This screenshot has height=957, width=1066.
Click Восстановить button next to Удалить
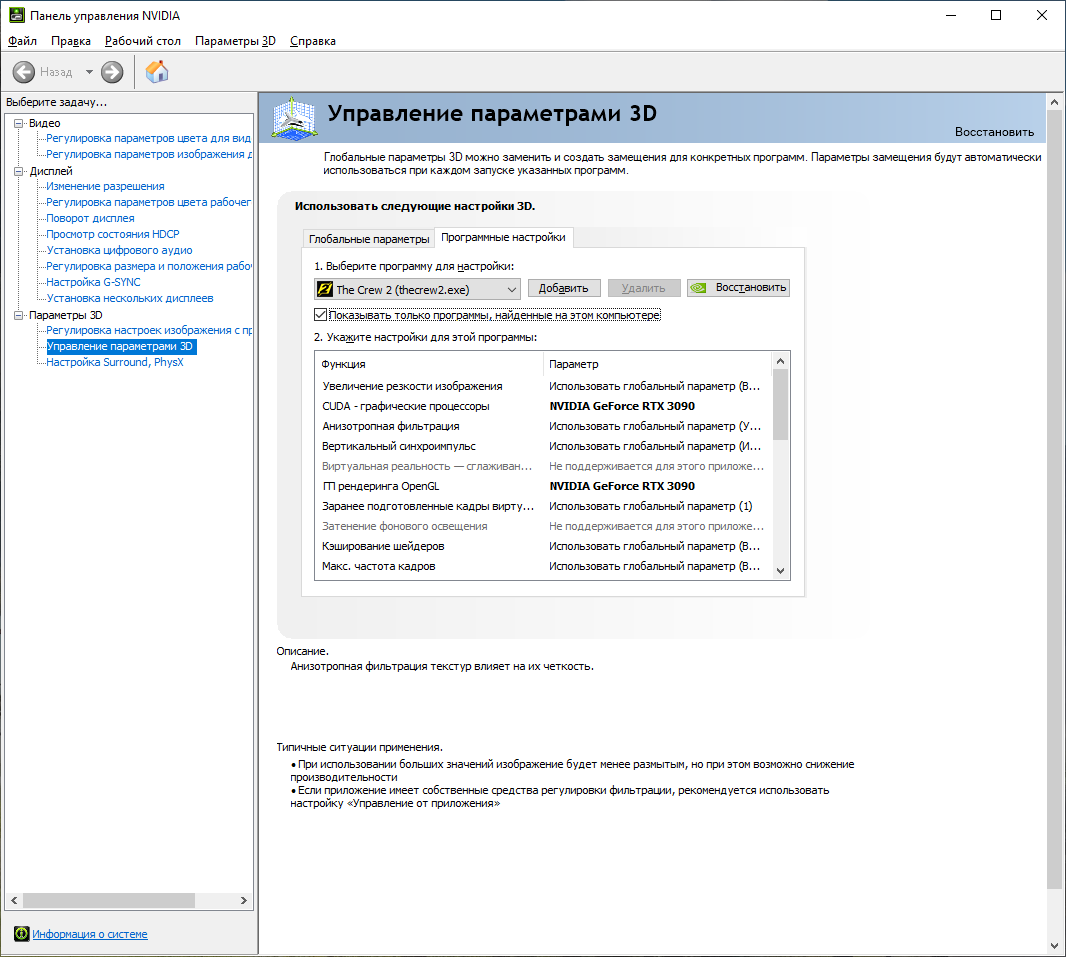(x=738, y=288)
